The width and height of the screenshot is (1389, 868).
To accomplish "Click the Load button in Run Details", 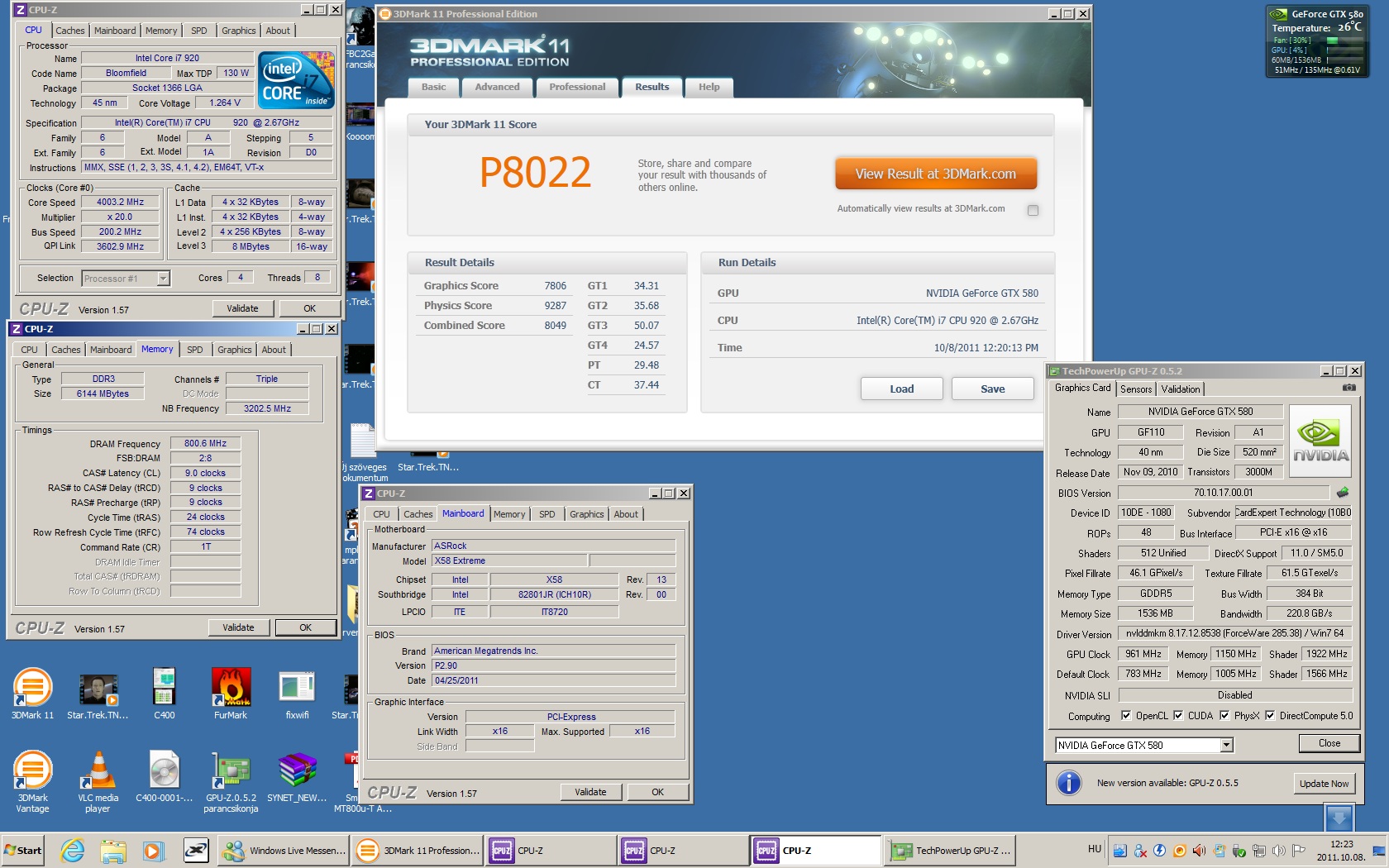I will 902,389.
